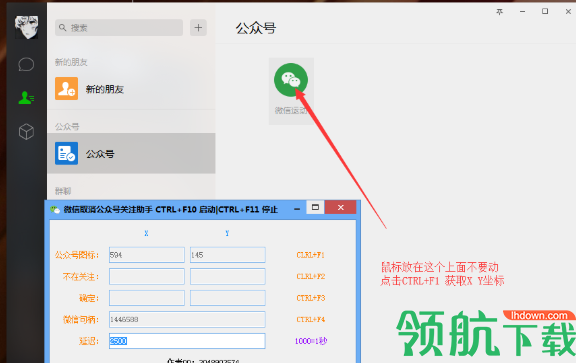The image size is (576, 363).
Task: Open the orange 新的朋友 icon
Action: (66, 89)
